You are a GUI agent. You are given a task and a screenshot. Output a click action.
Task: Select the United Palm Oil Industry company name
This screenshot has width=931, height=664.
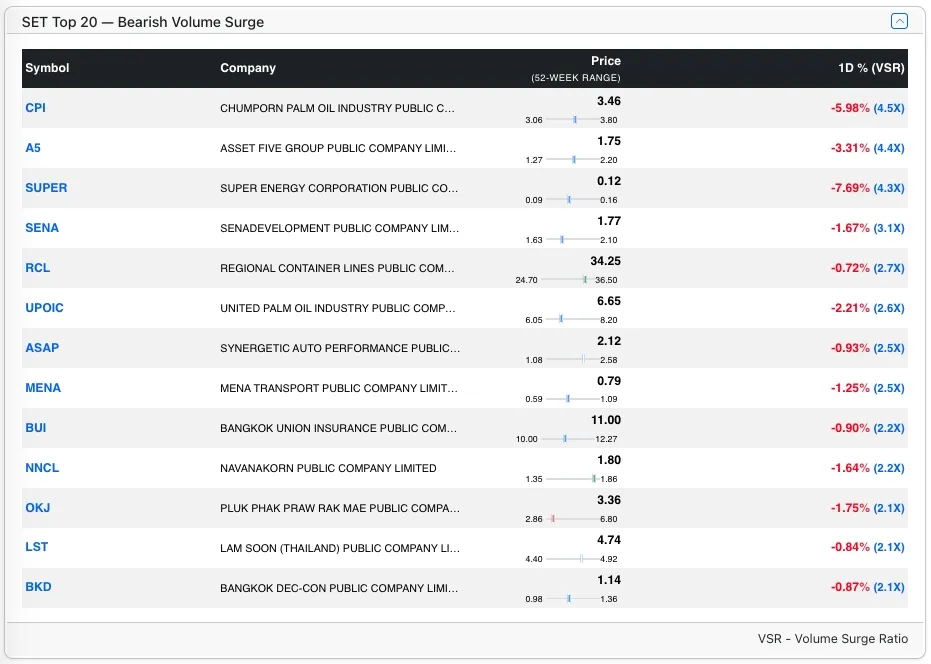pos(338,308)
